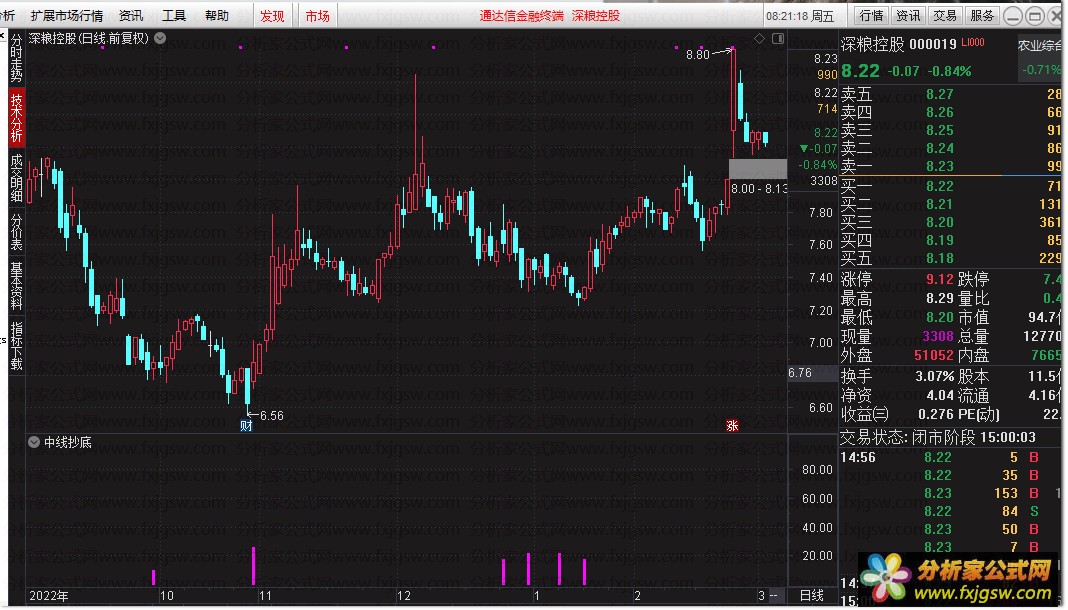1068x610 pixels.
Task: Click the 外盘 value 51052
Action: 933,355
